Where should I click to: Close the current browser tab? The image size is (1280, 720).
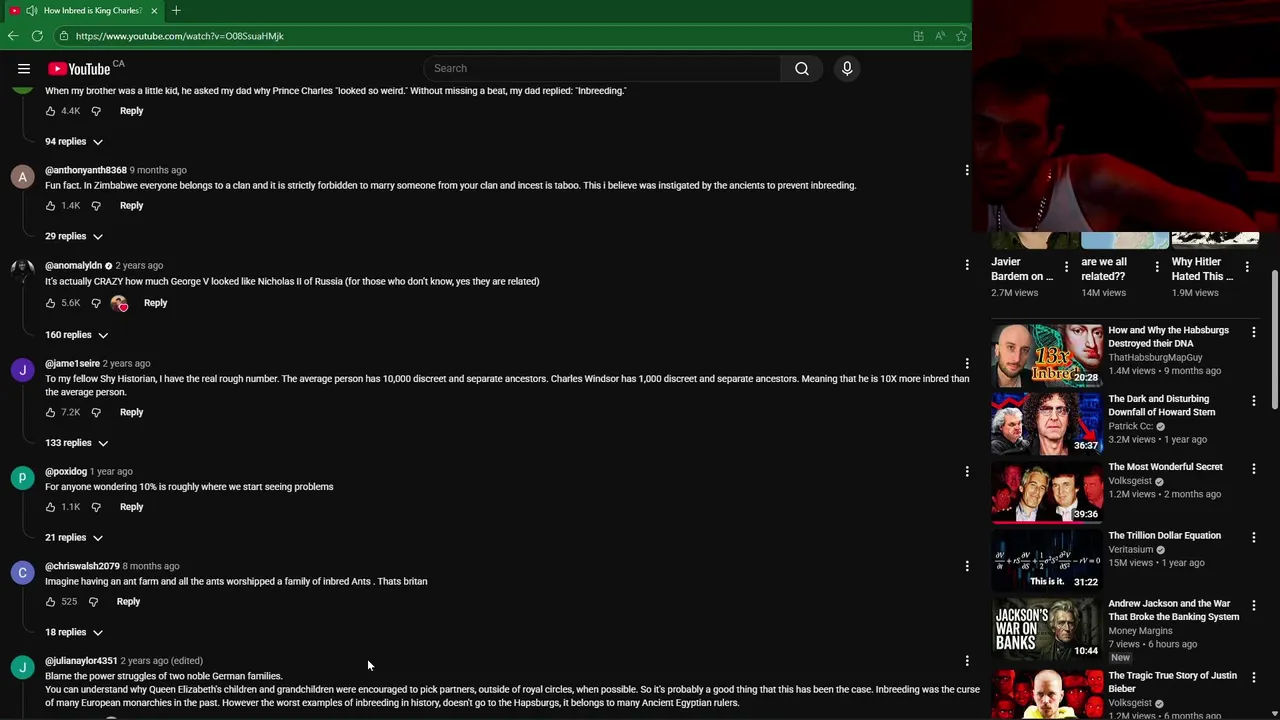(154, 10)
